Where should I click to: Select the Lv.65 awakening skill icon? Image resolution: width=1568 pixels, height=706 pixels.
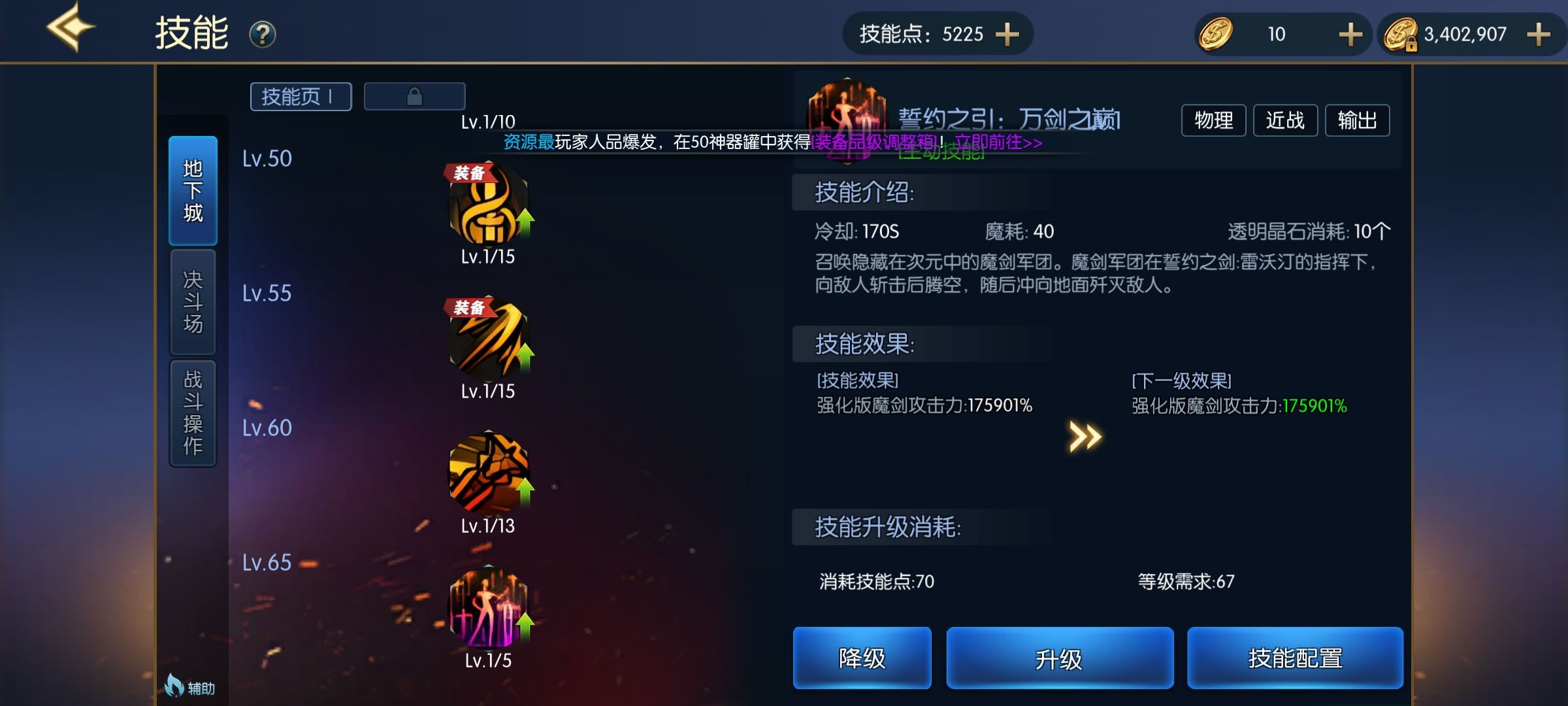click(x=489, y=608)
